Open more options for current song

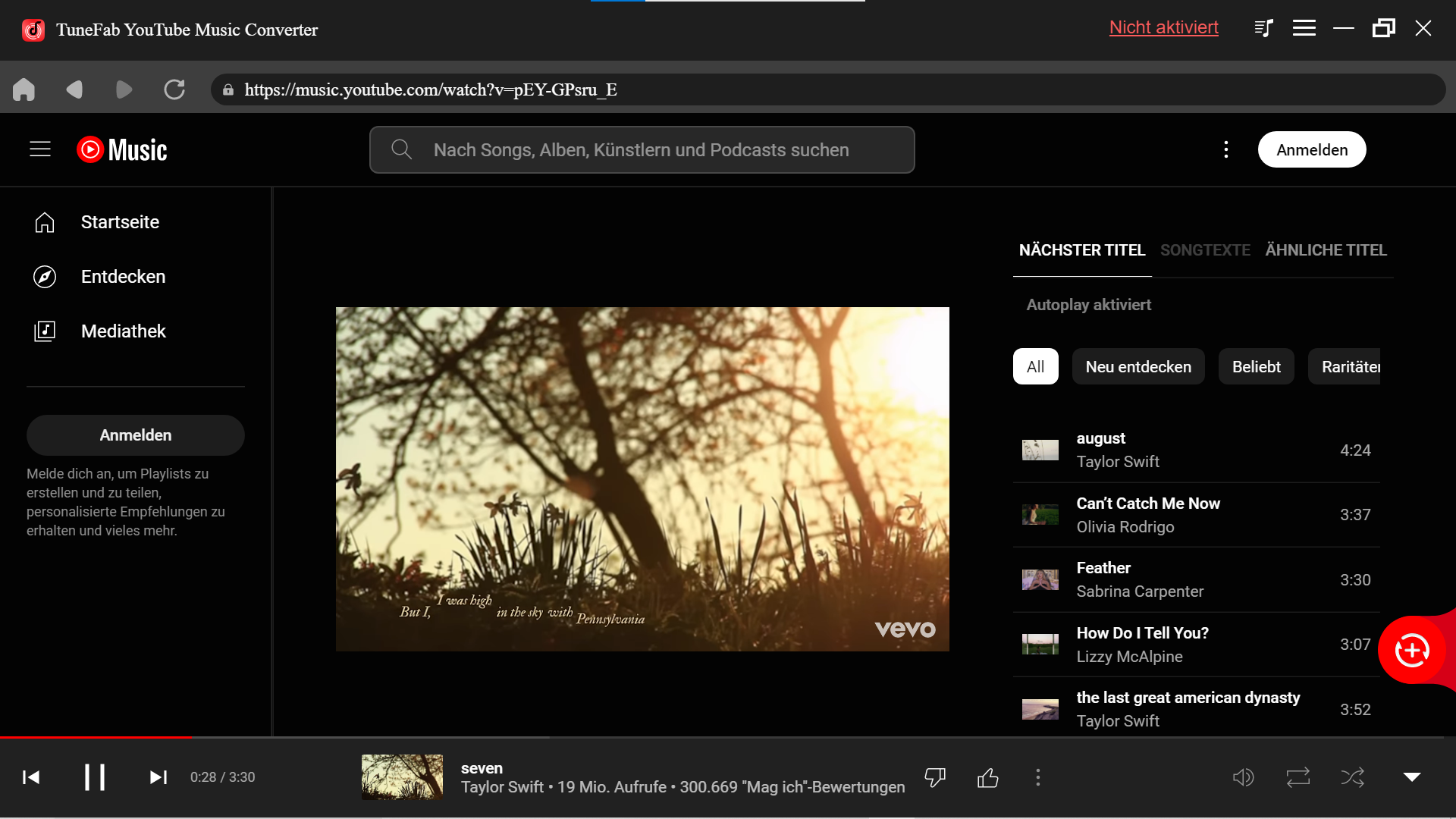(x=1038, y=777)
